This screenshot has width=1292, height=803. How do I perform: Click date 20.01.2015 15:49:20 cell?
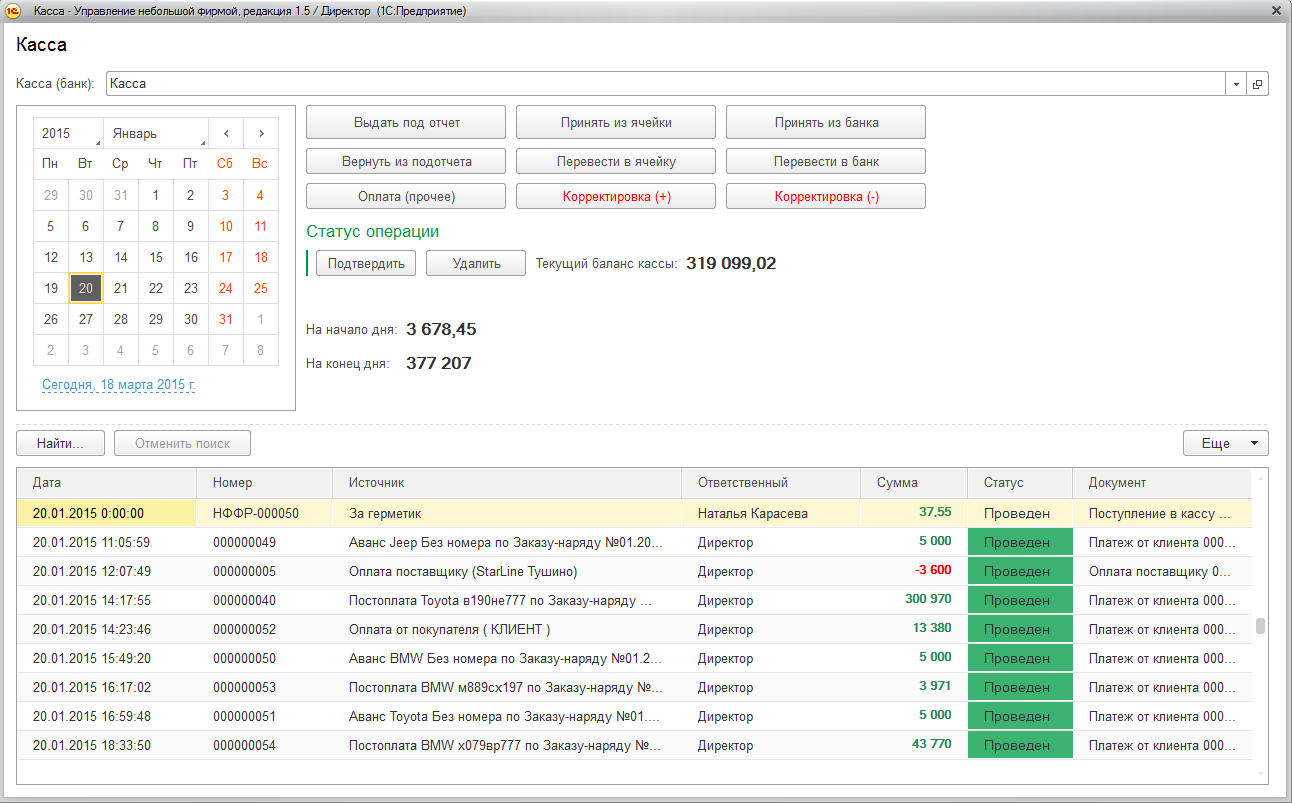pos(107,658)
